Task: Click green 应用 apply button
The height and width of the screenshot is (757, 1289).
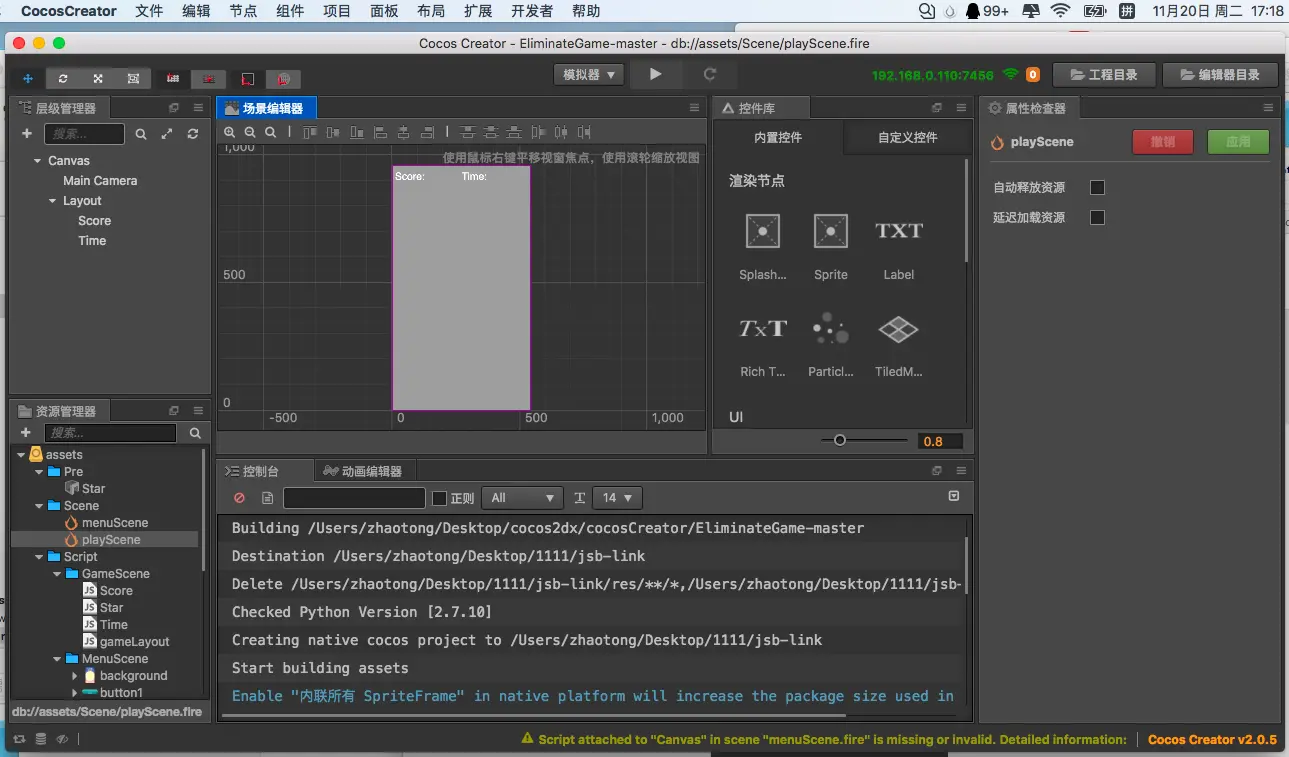Action: tap(1238, 142)
